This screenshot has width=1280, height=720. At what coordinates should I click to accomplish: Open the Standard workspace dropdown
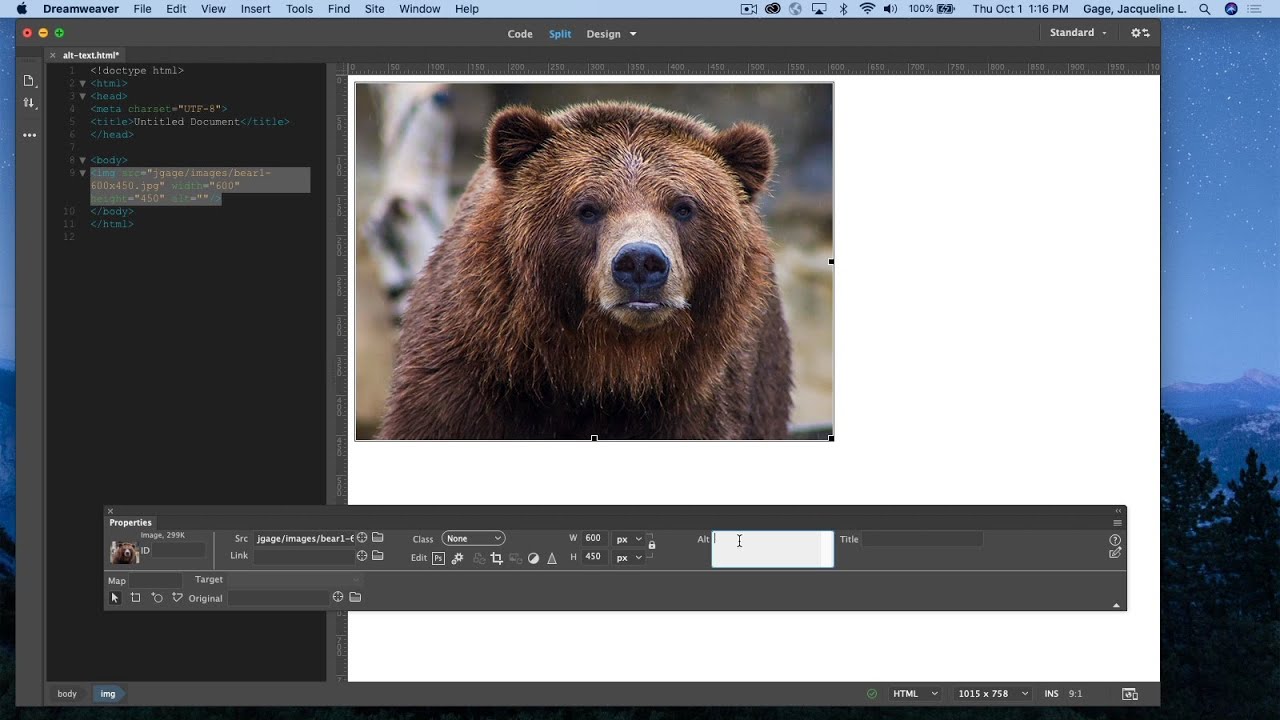[1078, 33]
